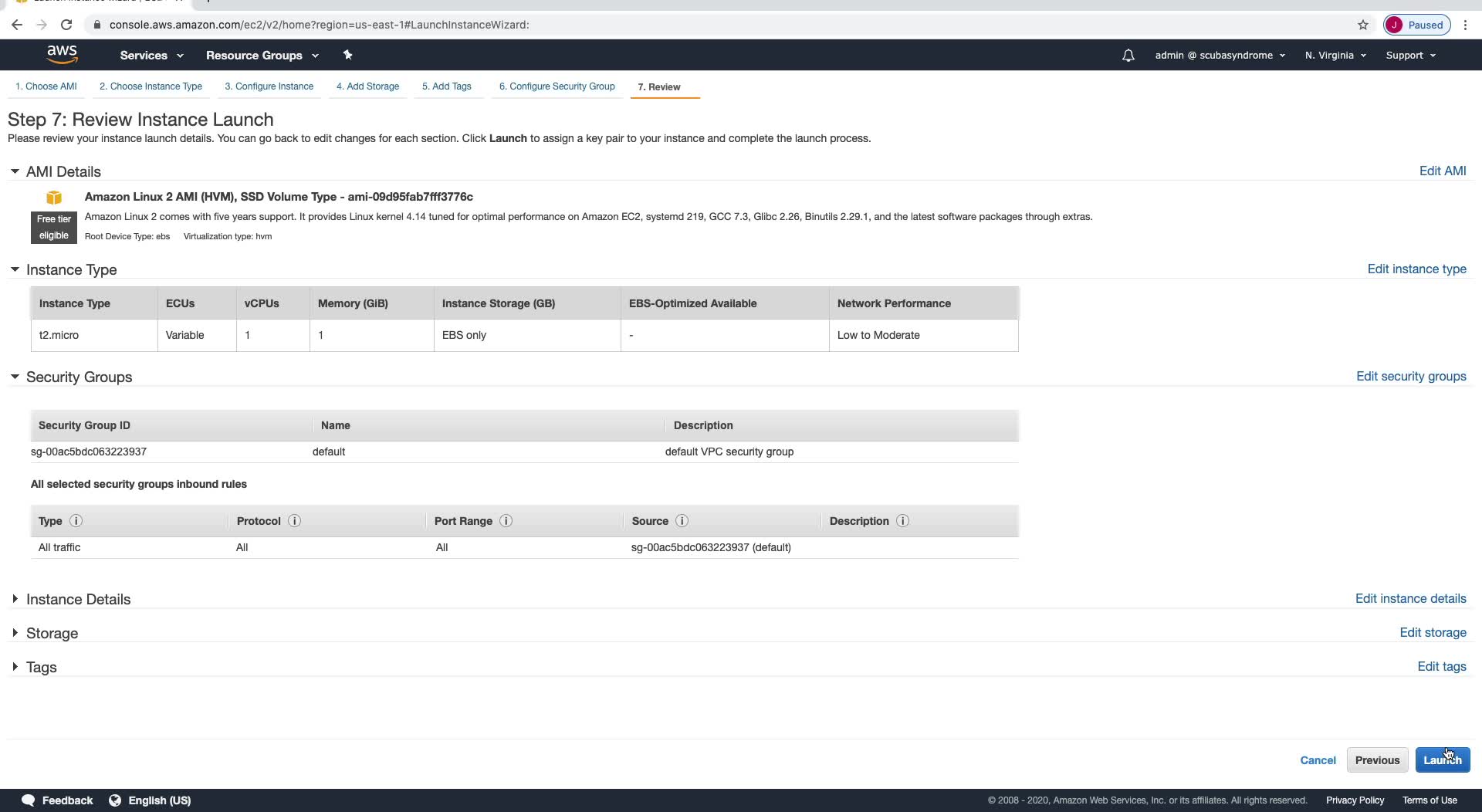Click the Previous button
Image resolution: width=1482 pixels, height=812 pixels.
click(x=1377, y=760)
